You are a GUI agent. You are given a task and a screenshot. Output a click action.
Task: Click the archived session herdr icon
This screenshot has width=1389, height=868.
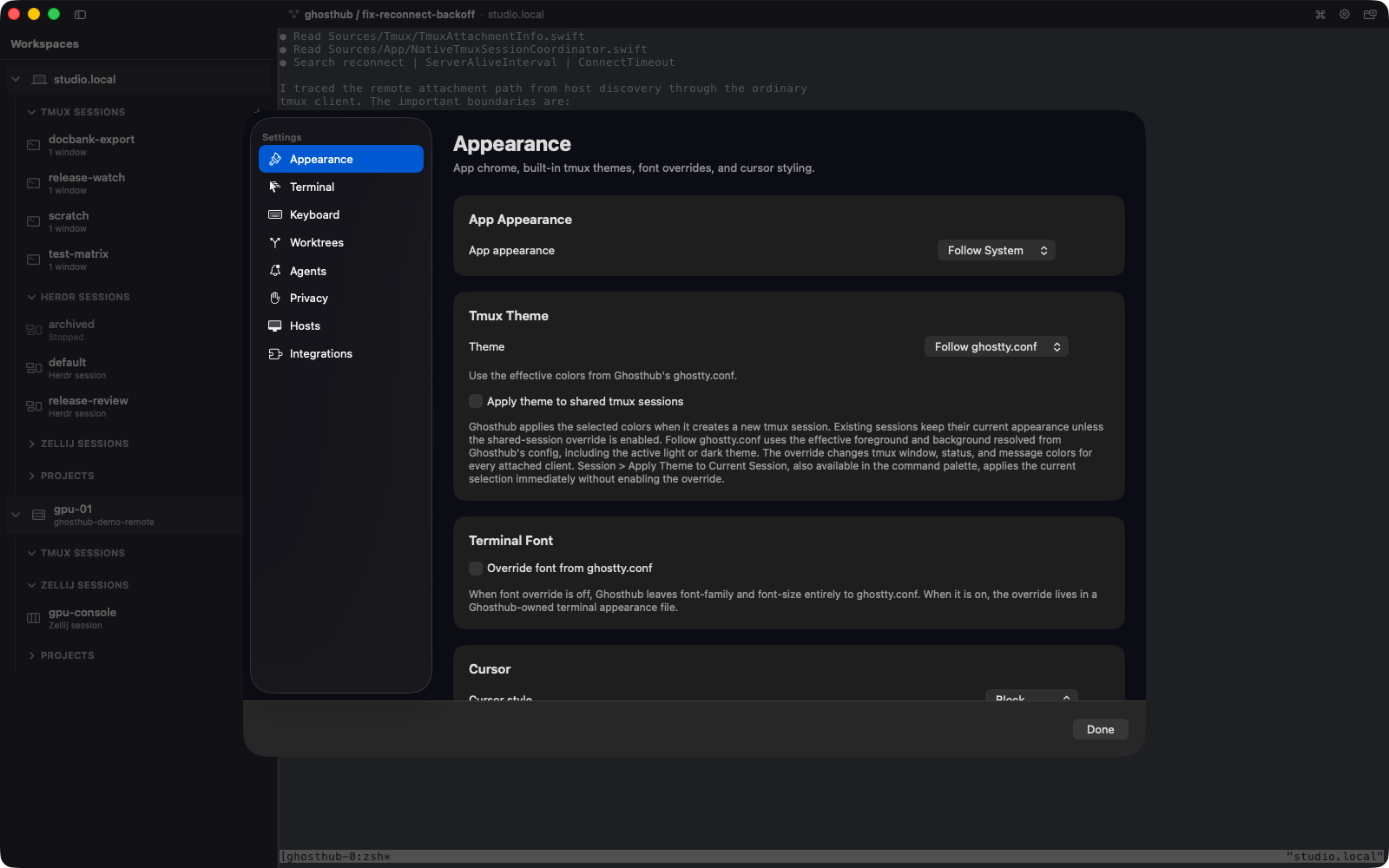(34, 330)
